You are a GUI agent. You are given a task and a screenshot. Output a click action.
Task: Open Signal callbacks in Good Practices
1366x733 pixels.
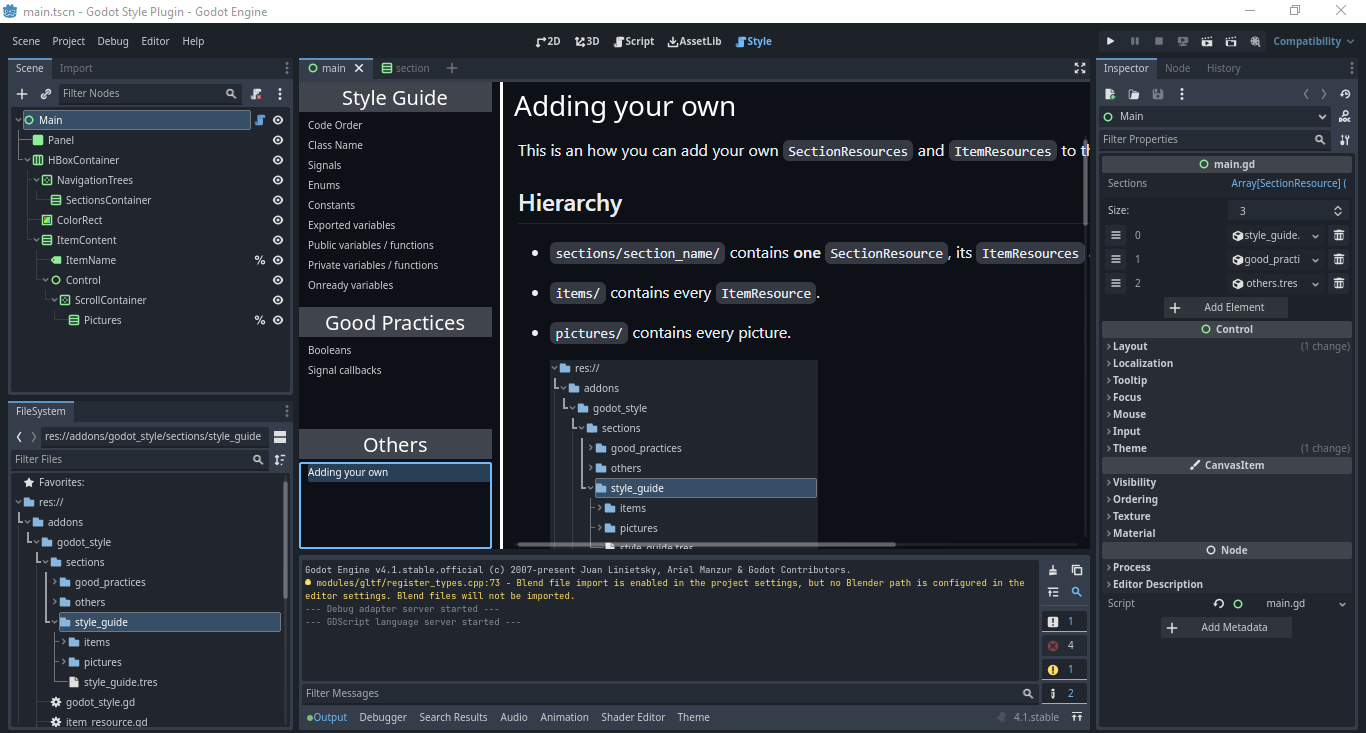click(x=345, y=370)
